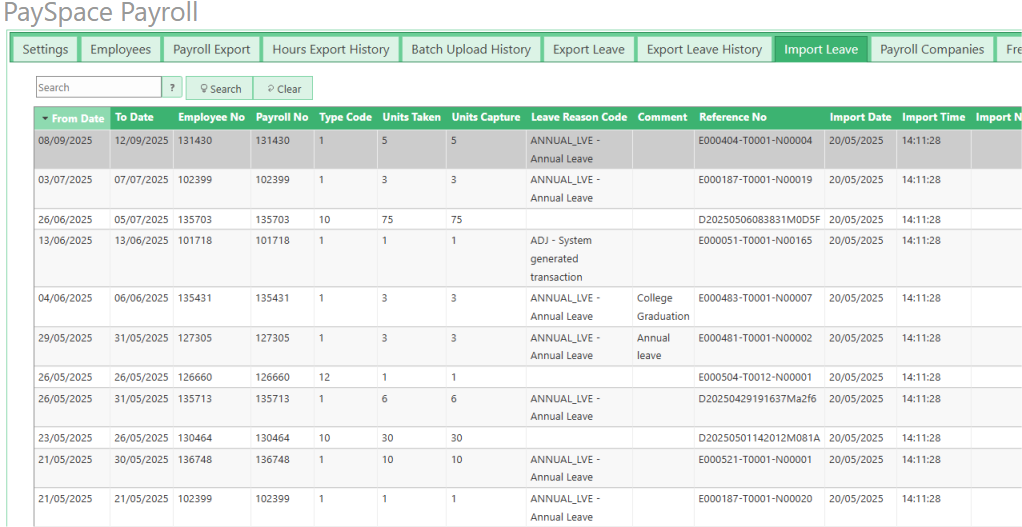Sort by the Employee No column header

tap(211, 117)
